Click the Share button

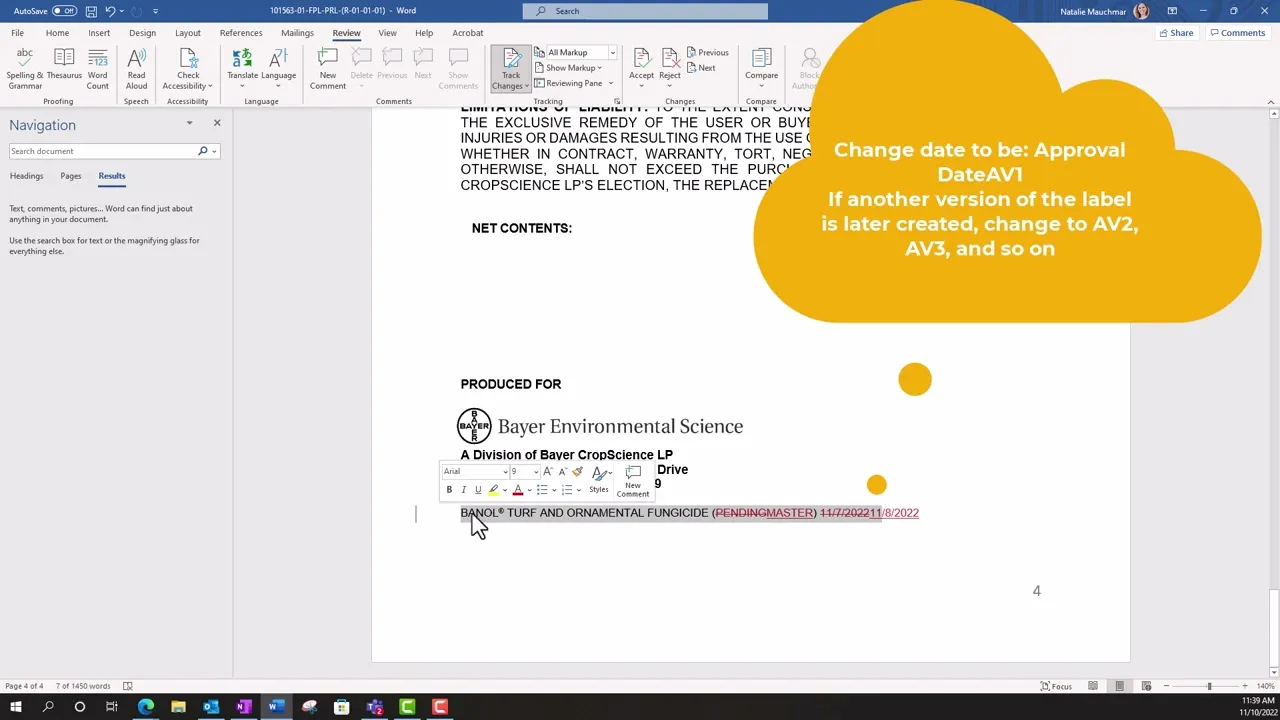[1176, 33]
